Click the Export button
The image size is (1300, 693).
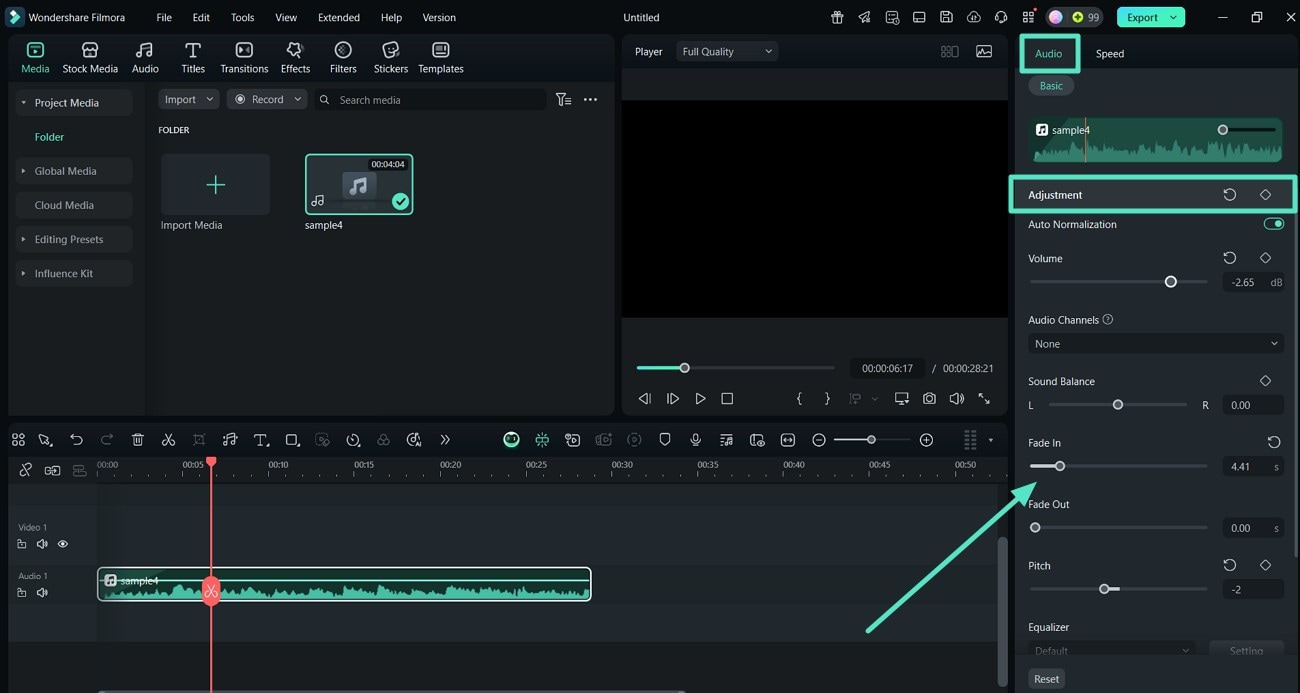click(1150, 17)
